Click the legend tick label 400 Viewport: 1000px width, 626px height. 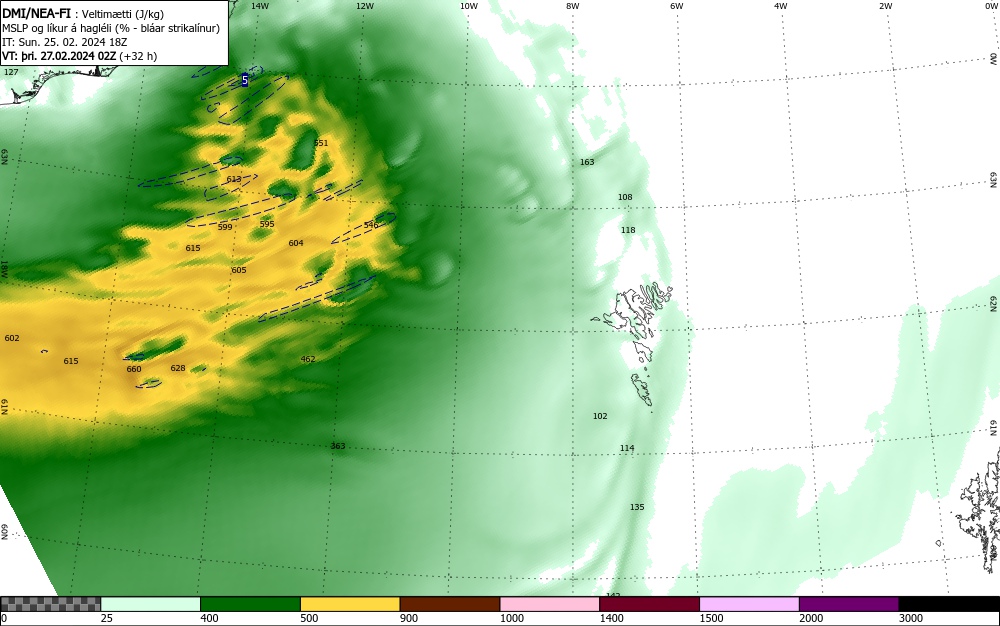tap(209, 618)
